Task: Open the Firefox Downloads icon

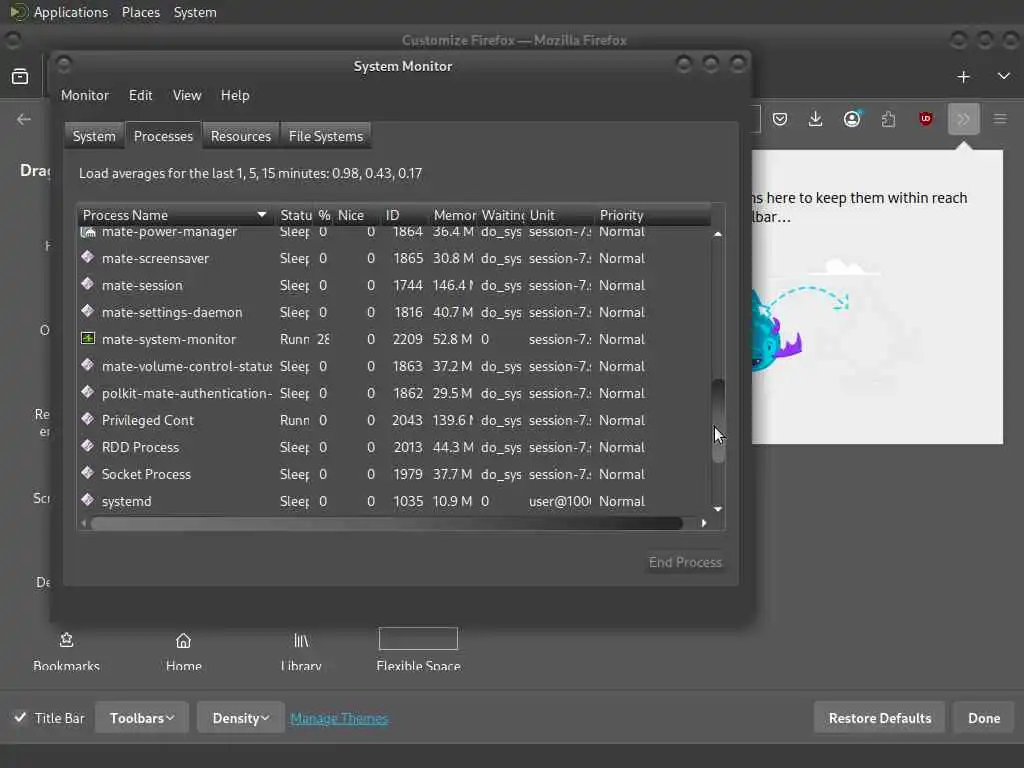Action: click(x=815, y=119)
